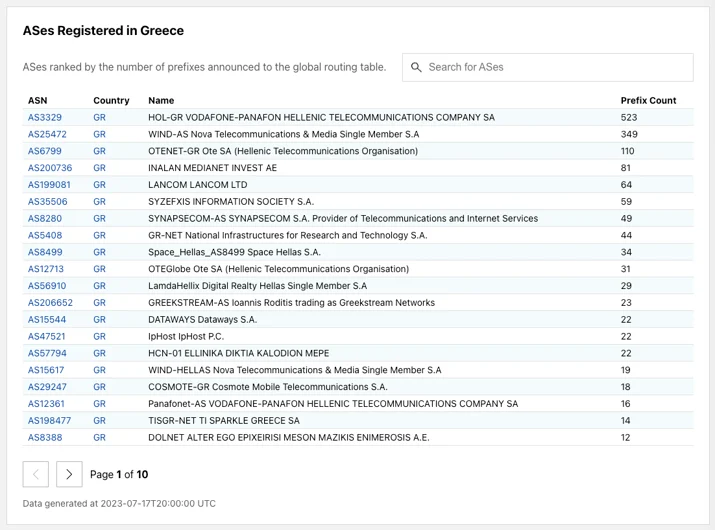Select GREEKSTREAM-AS Ioannis Roditis name cell
This screenshot has width=715, height=530.
[291, 303]
